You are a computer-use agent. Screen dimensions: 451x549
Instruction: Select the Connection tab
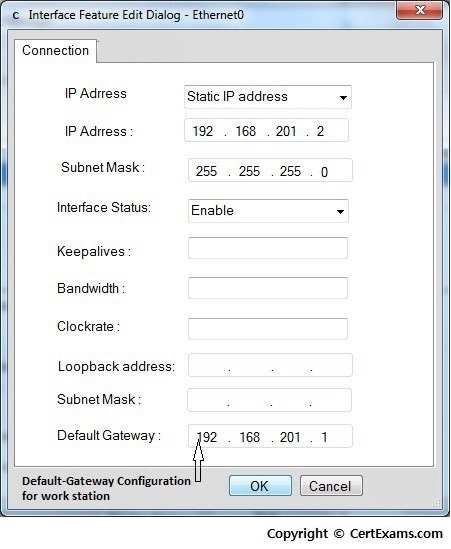click(55, 51)
